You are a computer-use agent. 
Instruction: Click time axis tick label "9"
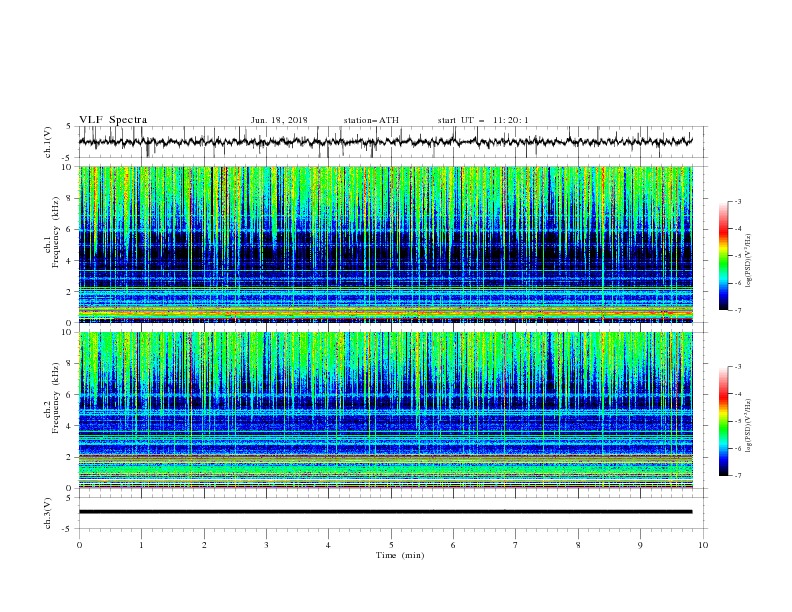(640, 545)
